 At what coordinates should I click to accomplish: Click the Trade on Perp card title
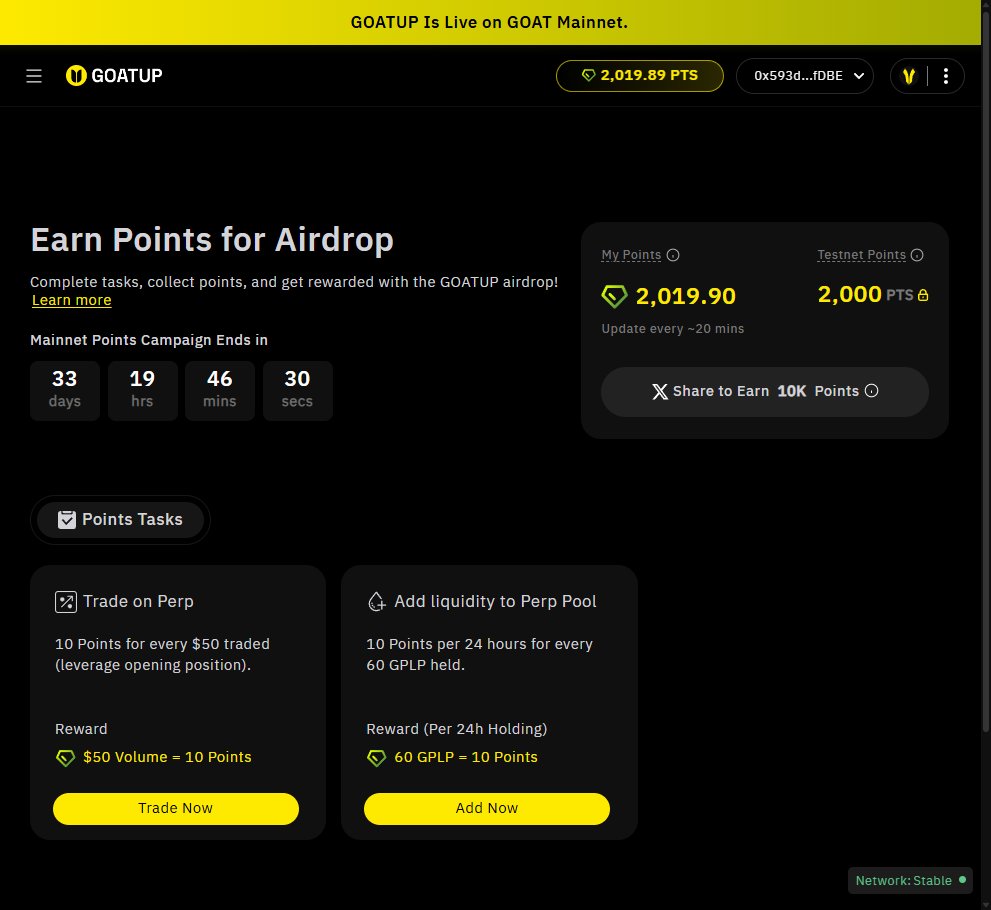(138, 601)
